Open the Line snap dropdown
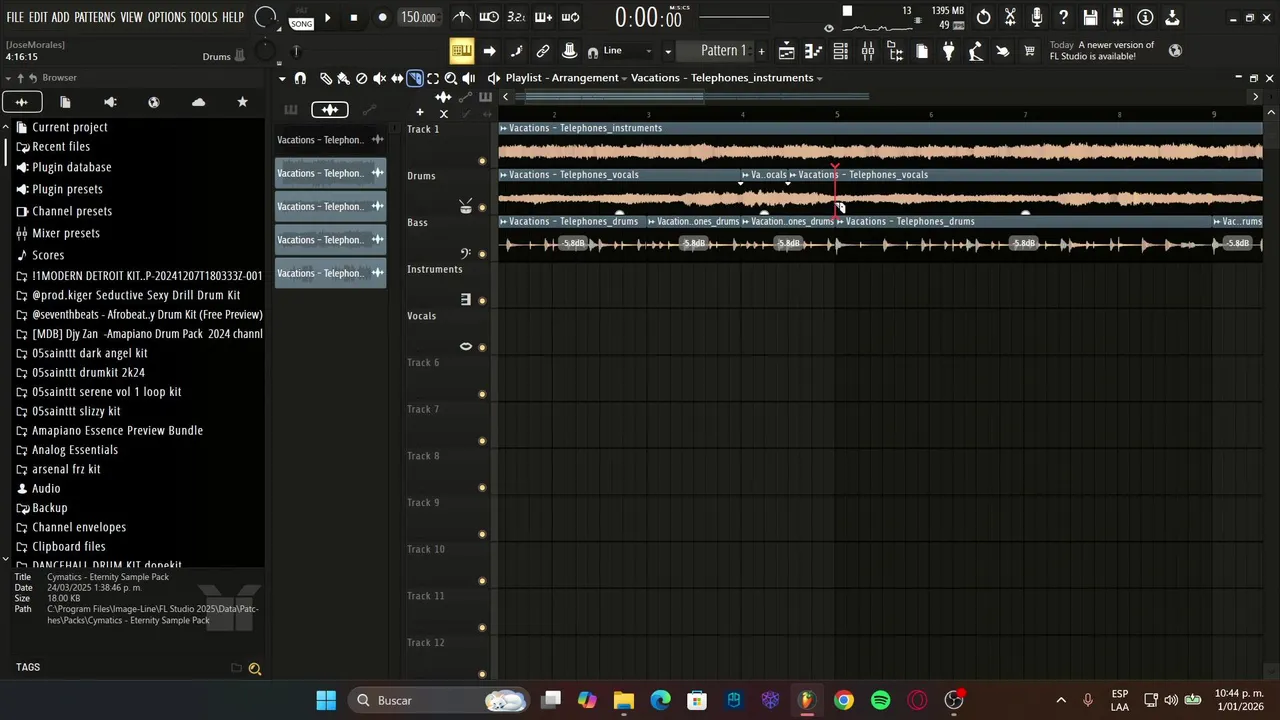This screenshot has width=1280, height=720. pos(628,51)
